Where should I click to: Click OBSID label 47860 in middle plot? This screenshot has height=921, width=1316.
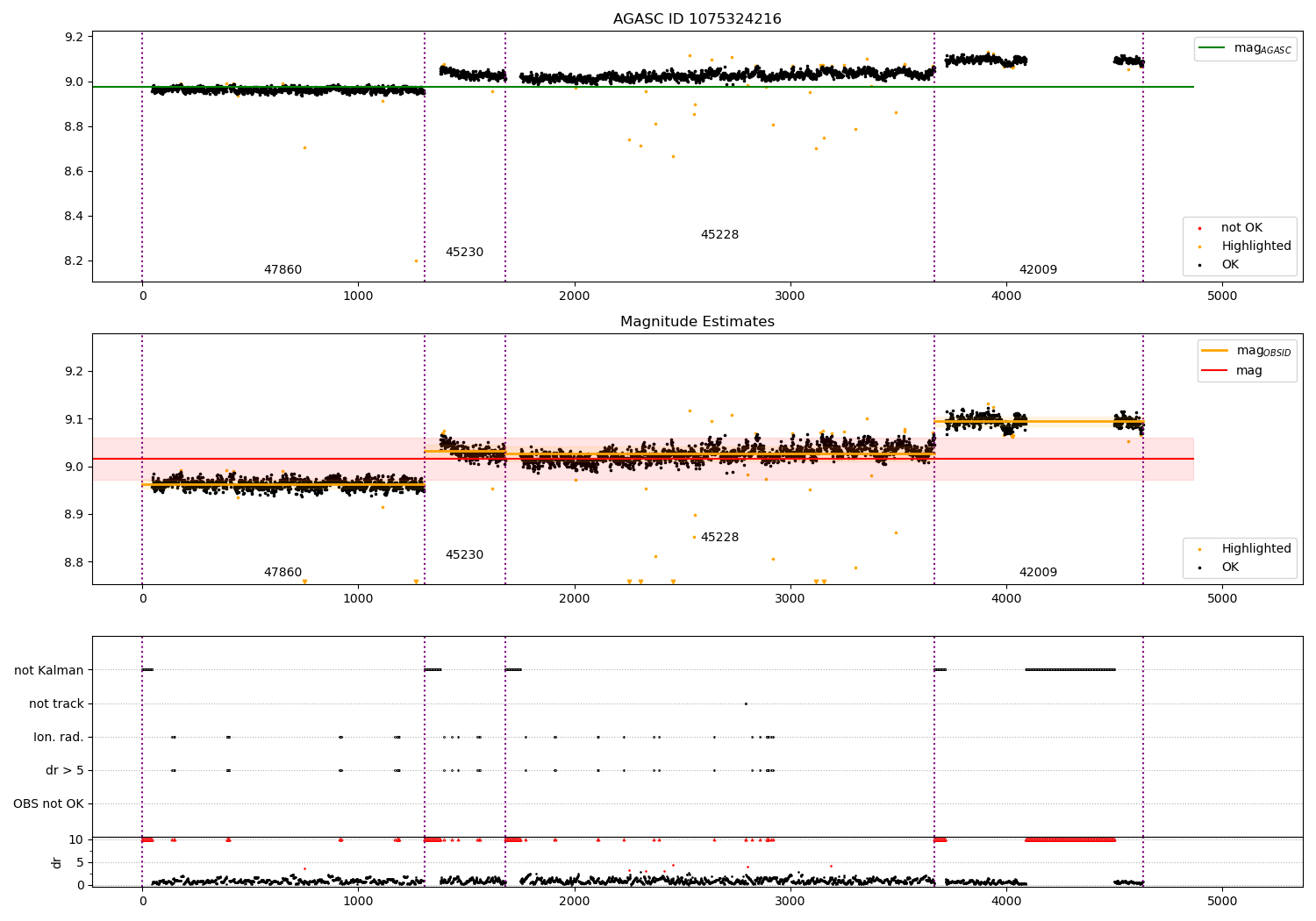tap(283, 573)
